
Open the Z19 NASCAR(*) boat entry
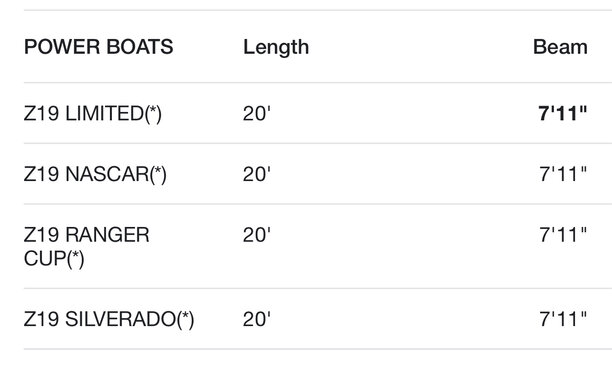click(x=95, y=174)
